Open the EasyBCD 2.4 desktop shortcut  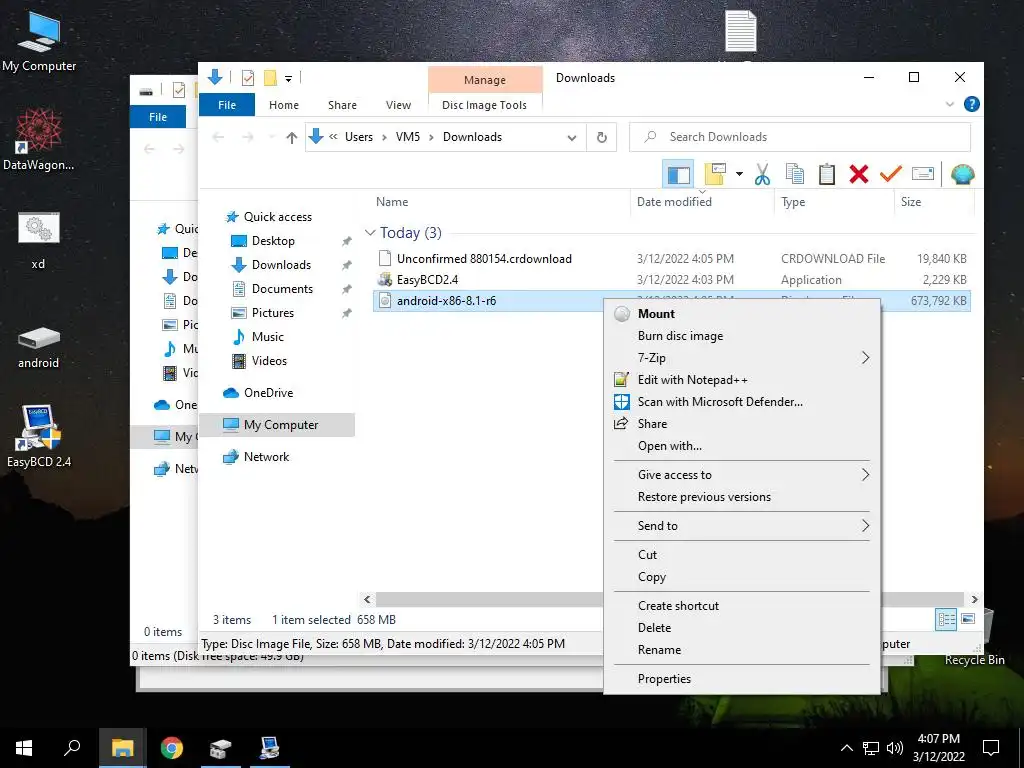click(x=39, y=436)
